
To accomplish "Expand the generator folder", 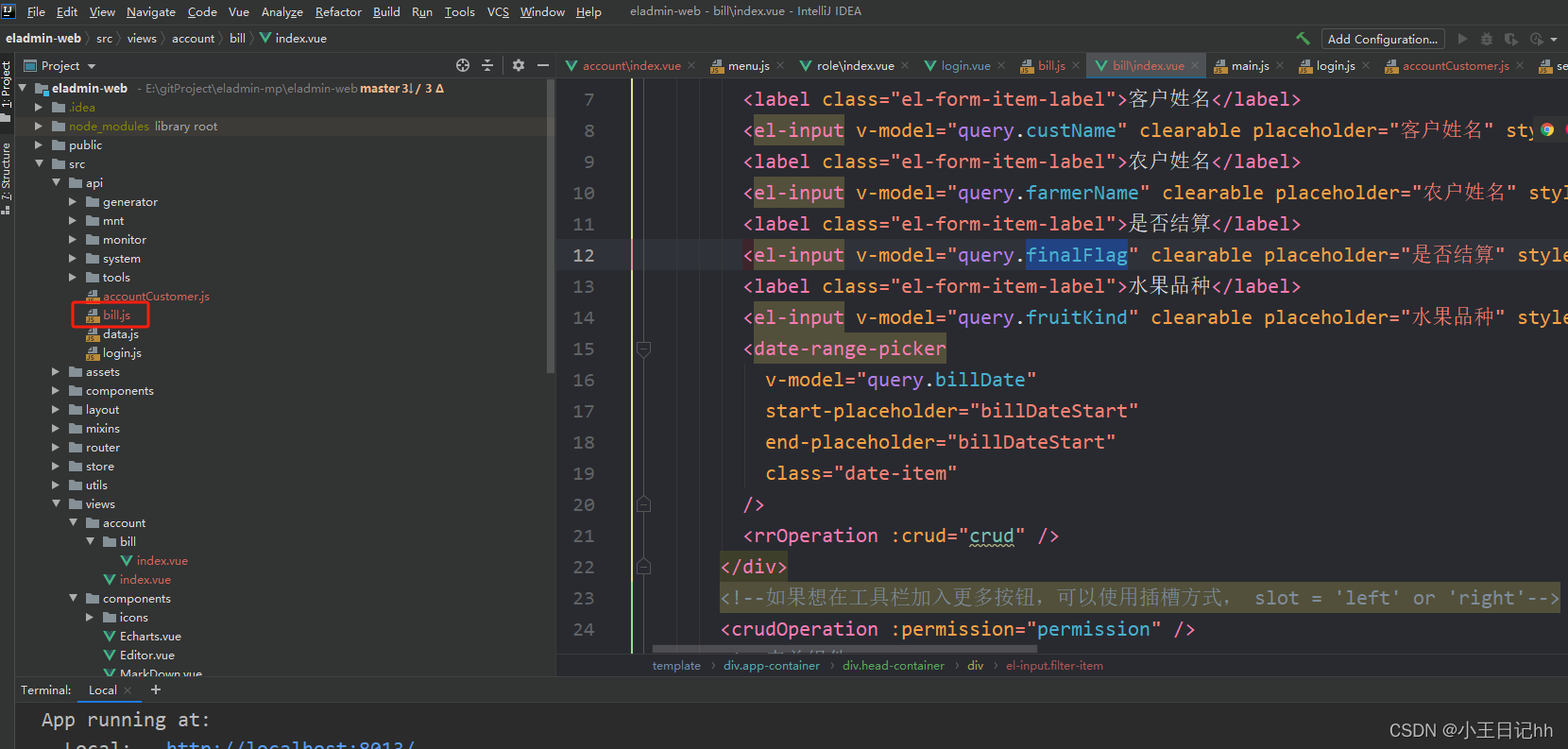I will click(x=73, y=201).
